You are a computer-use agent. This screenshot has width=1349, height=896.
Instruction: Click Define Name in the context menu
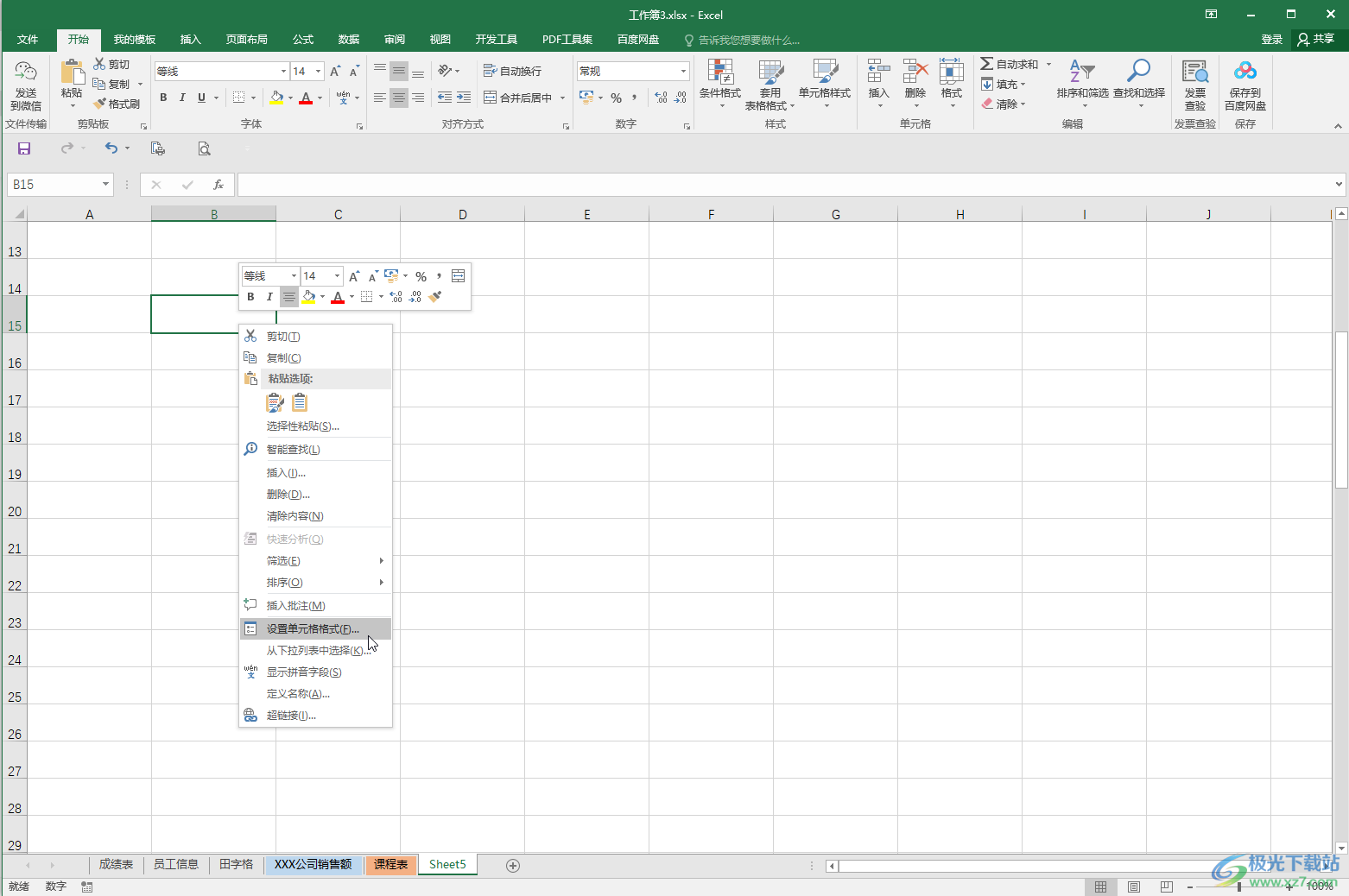coord(315,694)
